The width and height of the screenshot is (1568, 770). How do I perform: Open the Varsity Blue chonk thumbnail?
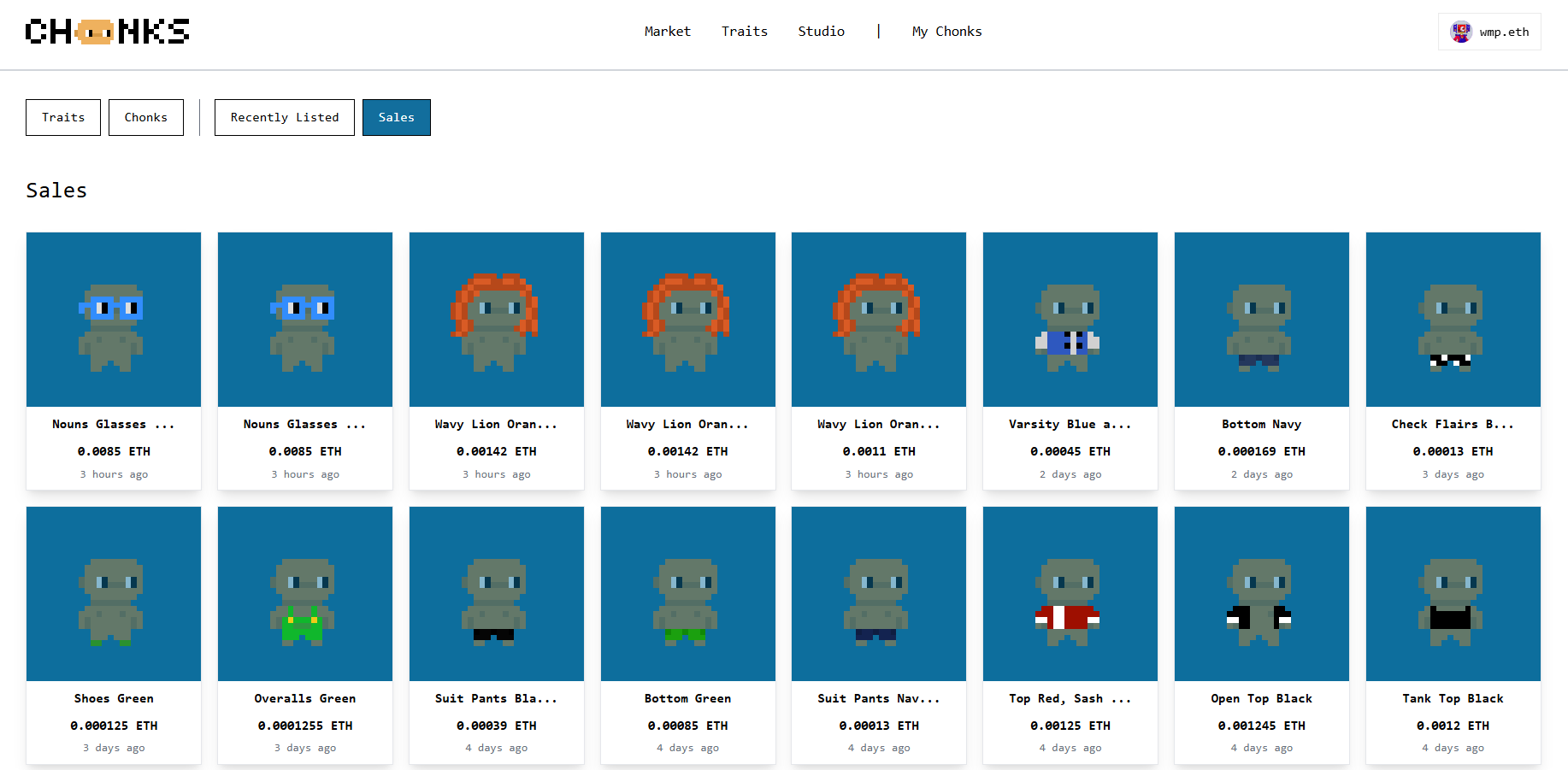pos(1070,320)
